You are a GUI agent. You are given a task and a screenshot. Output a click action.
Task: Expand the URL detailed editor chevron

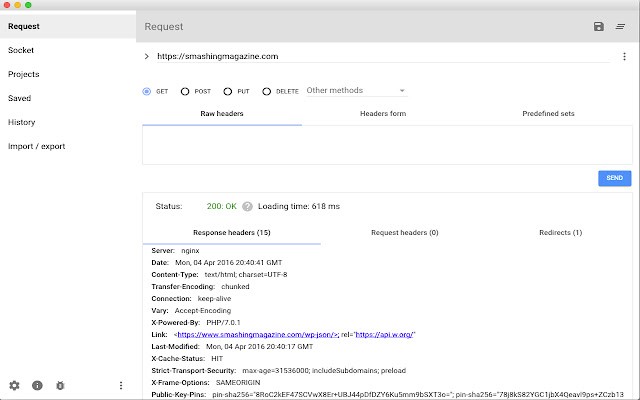point(146,57)
